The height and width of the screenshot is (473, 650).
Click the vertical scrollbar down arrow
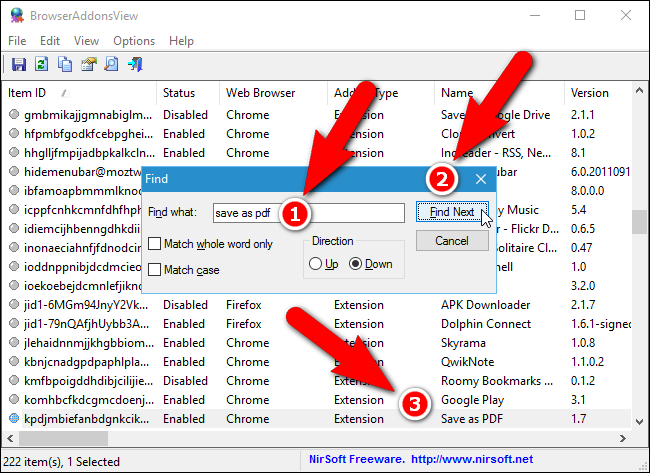(x=639, y=422)
